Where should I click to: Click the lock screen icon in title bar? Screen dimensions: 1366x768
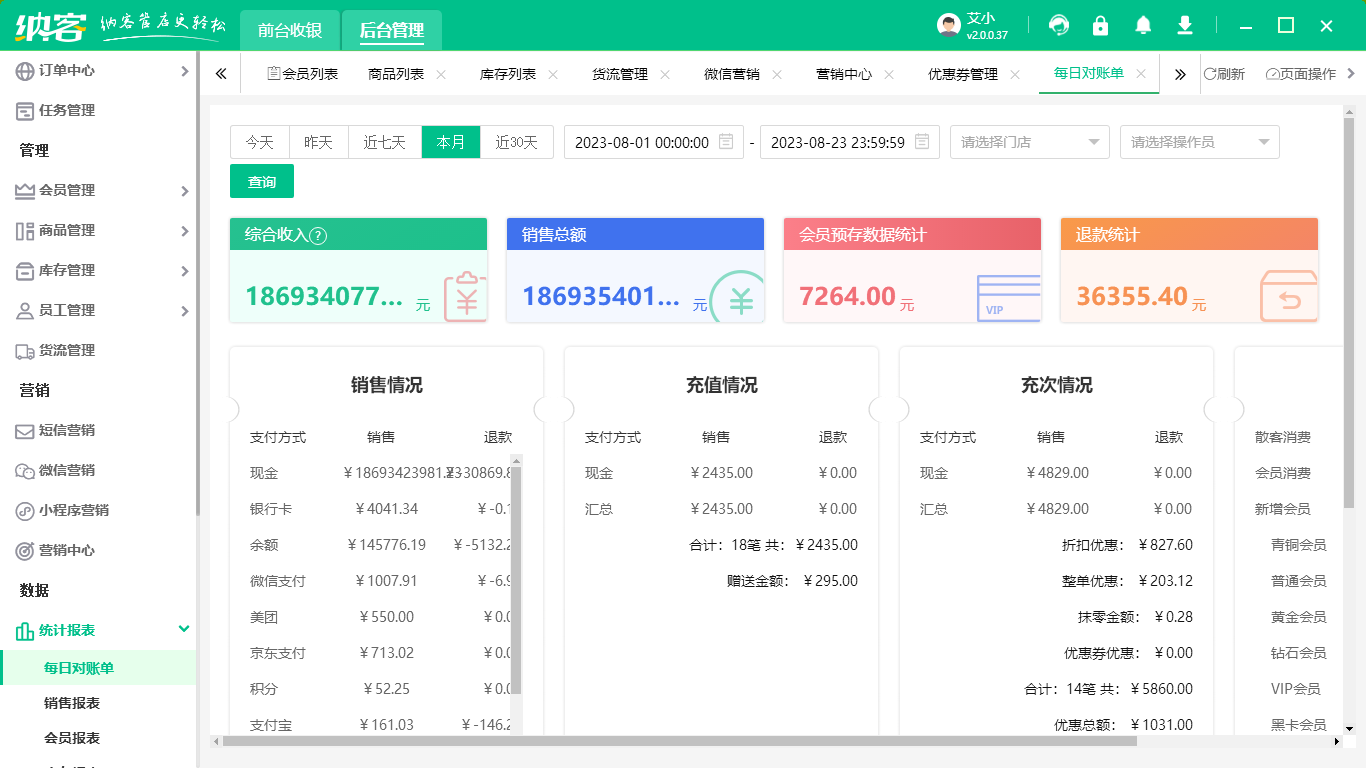coord(1100,25)
